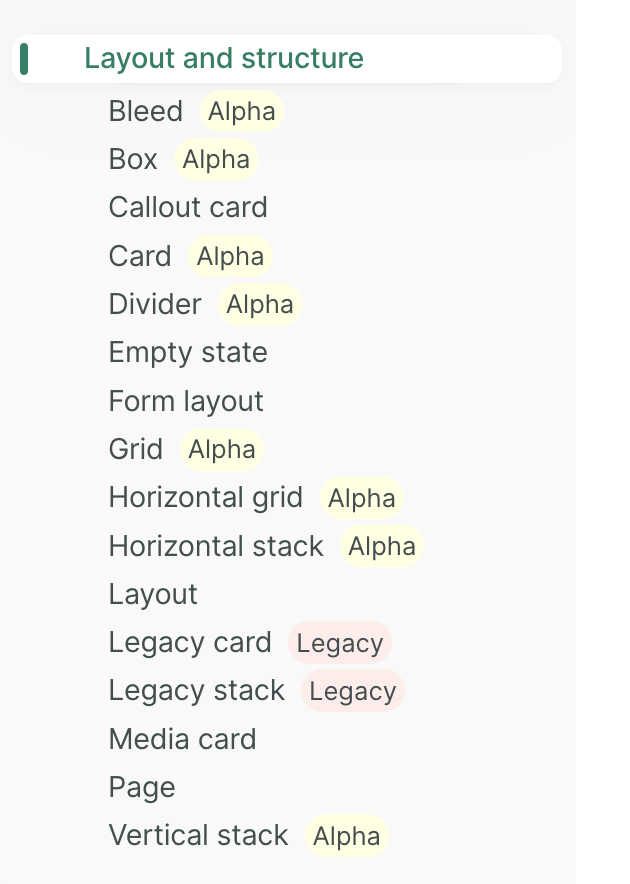
Task: Navigate to the Page component documentation
Action: click(x=142, y=787)
